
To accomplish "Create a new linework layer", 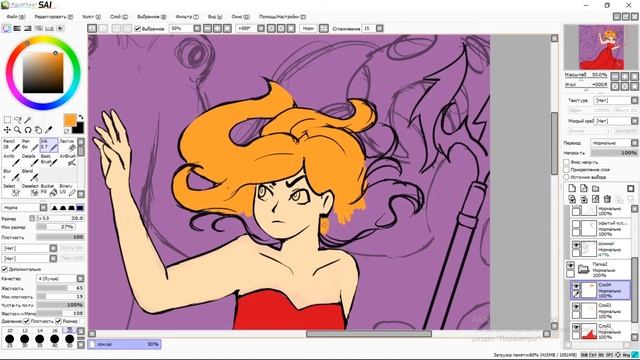I will [x=584, y=188].
